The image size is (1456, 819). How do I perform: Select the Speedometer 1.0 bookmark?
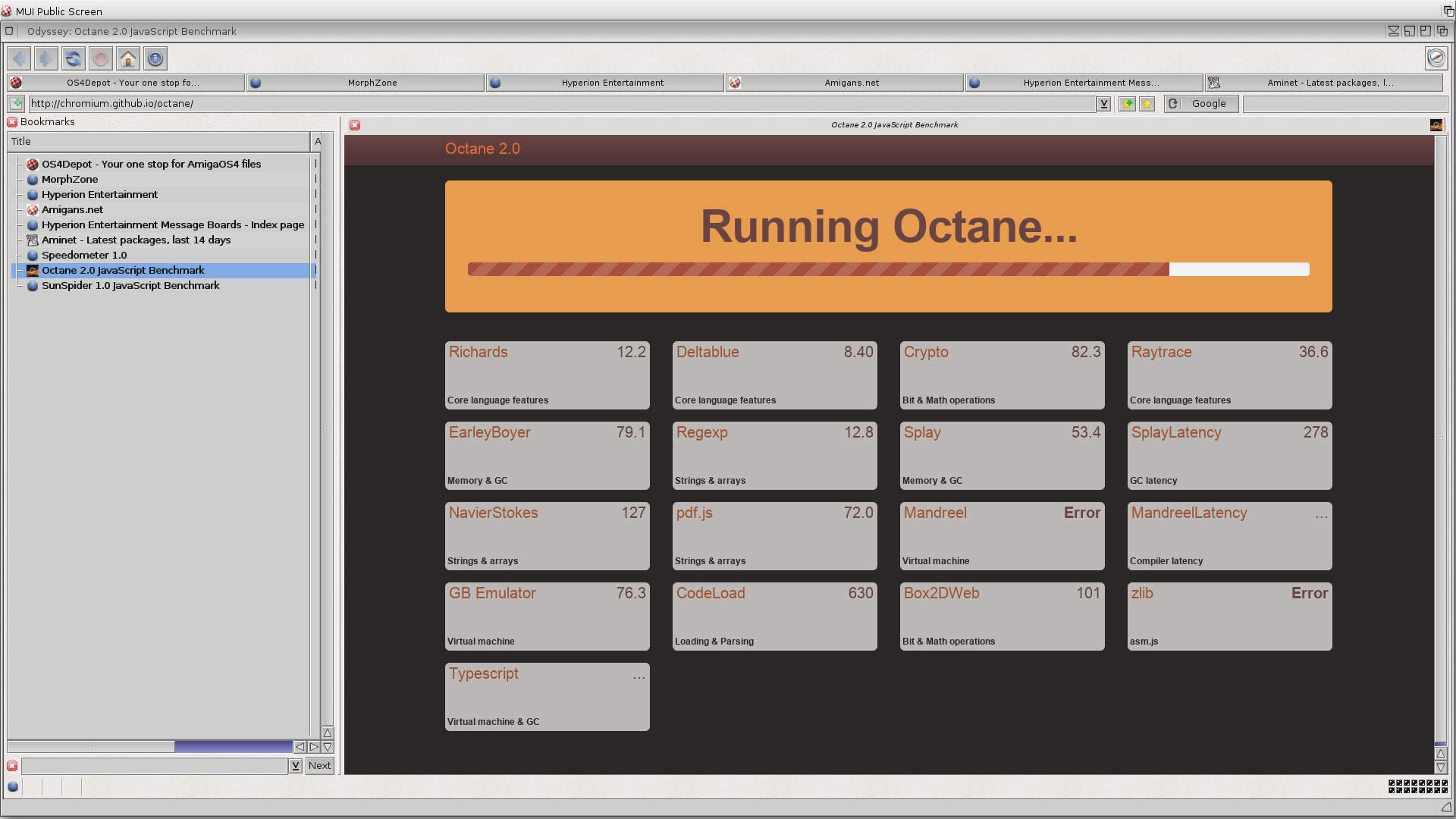pos(162,255)
